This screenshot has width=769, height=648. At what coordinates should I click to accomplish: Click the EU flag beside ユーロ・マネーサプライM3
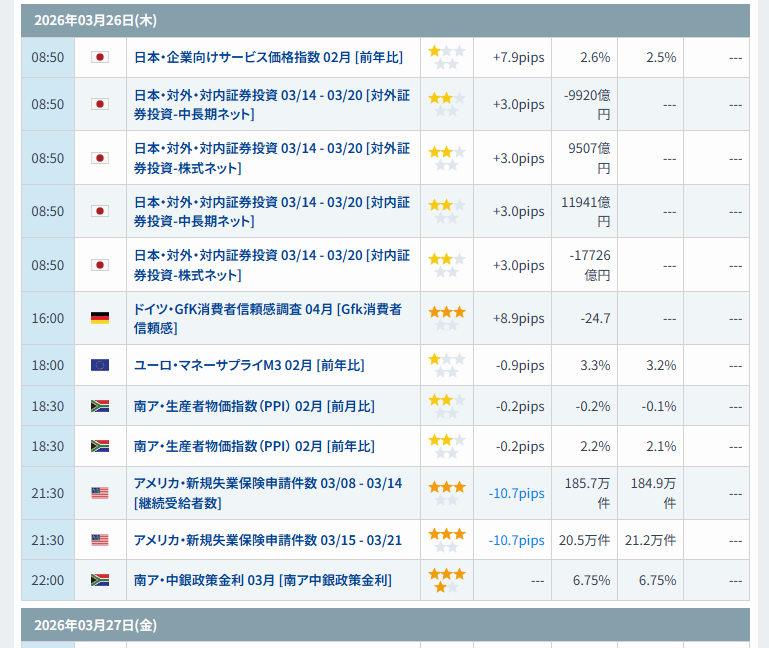click(x=100, y=365)
